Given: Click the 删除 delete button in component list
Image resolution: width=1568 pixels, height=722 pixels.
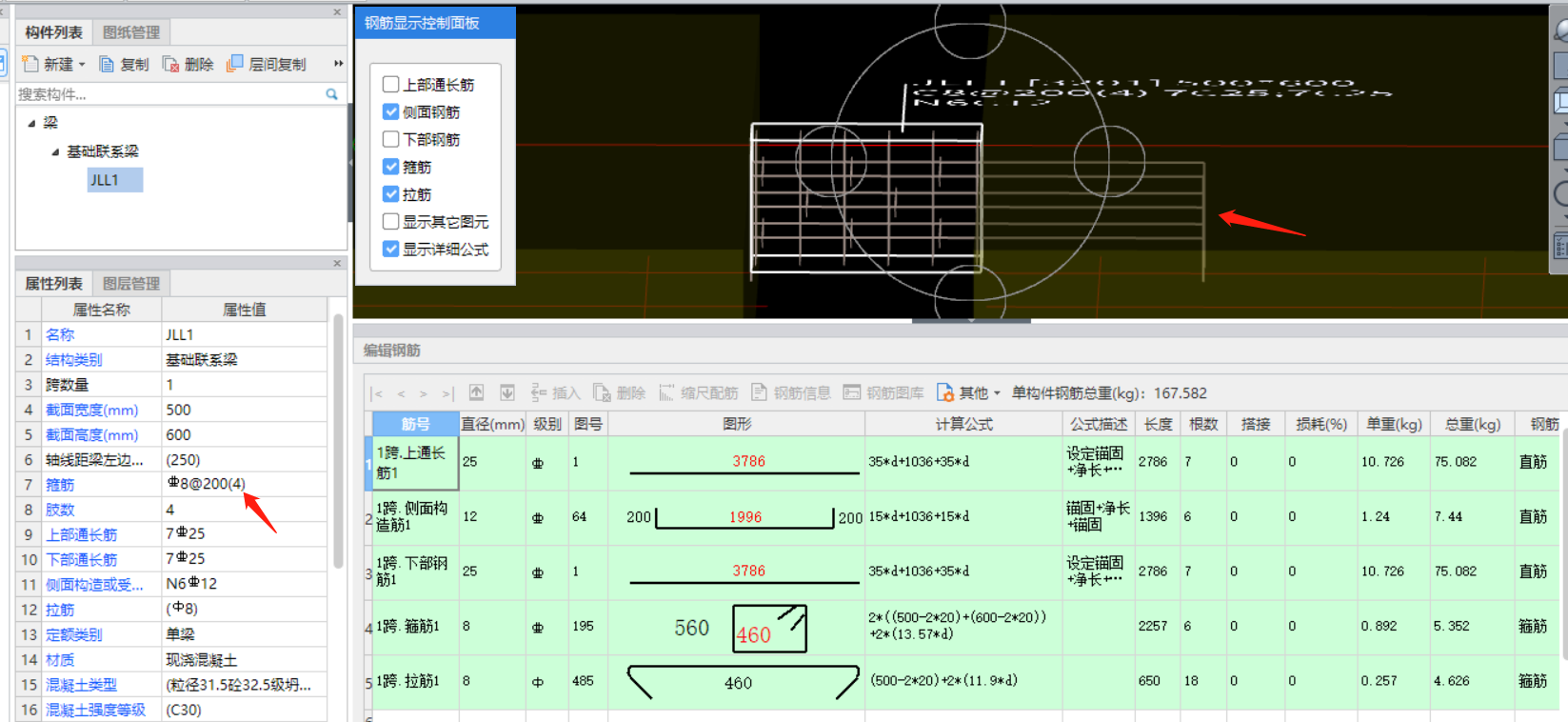Looking at the screenshot, I should tap(188, 64).
